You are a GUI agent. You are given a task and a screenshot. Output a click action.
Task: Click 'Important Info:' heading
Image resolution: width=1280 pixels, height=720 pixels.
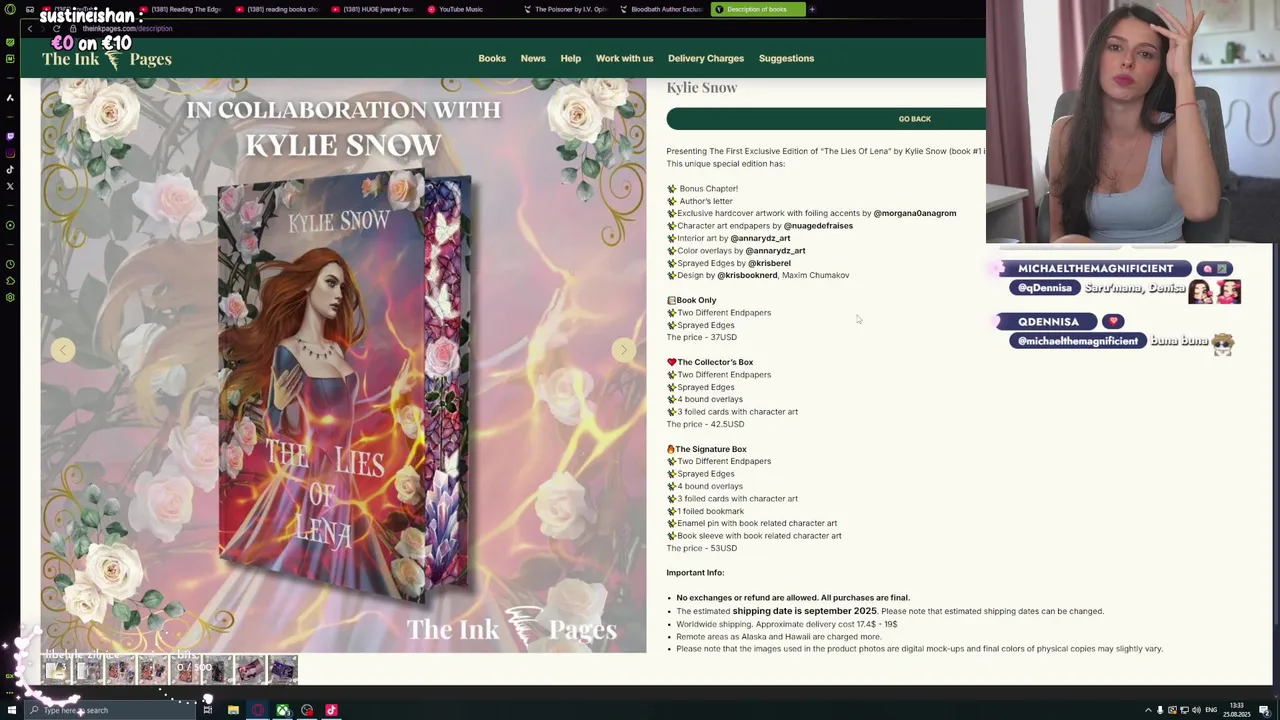click(695, 573)
